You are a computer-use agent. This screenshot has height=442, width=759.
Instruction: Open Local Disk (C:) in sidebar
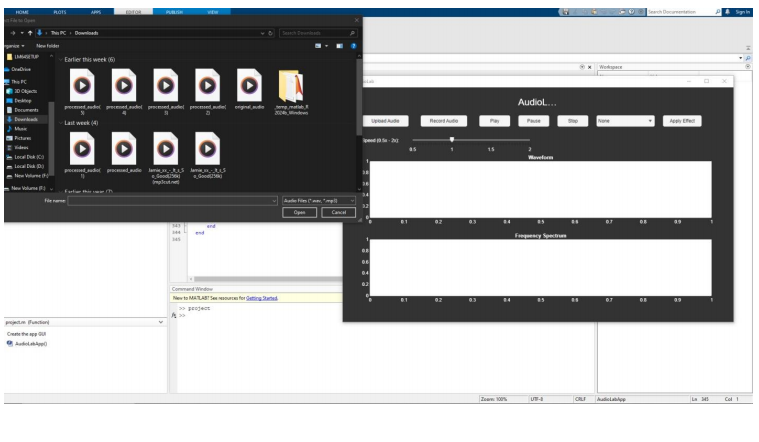[x=25, y=157]
